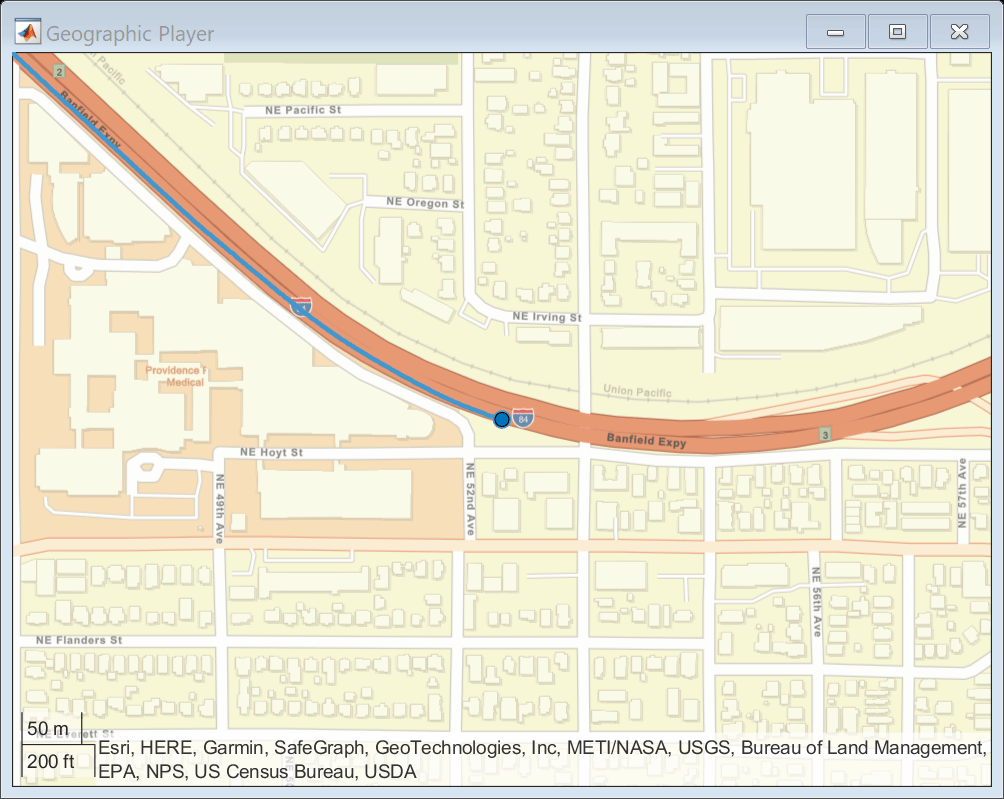
Task: Click the Union Pacific railroad label
Action: [x=638, y=391]
